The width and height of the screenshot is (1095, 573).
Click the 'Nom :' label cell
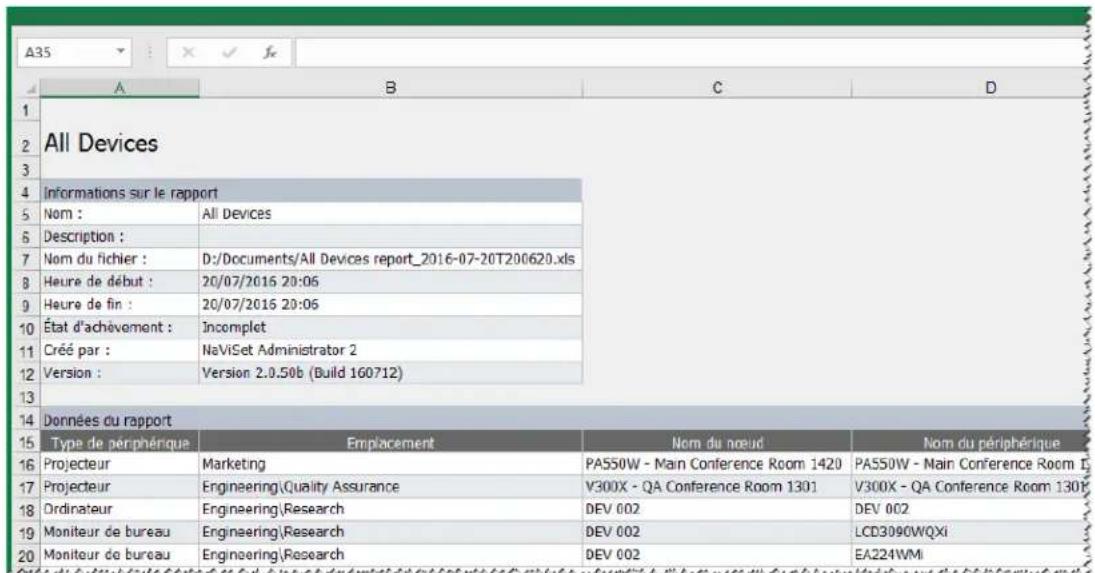tap(119, 214)
